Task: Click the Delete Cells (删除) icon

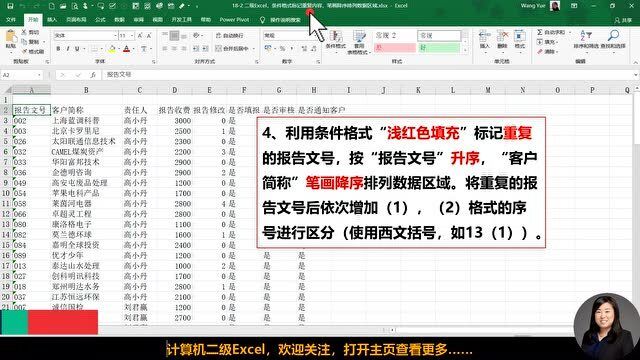Action: [x=502, y=40]
